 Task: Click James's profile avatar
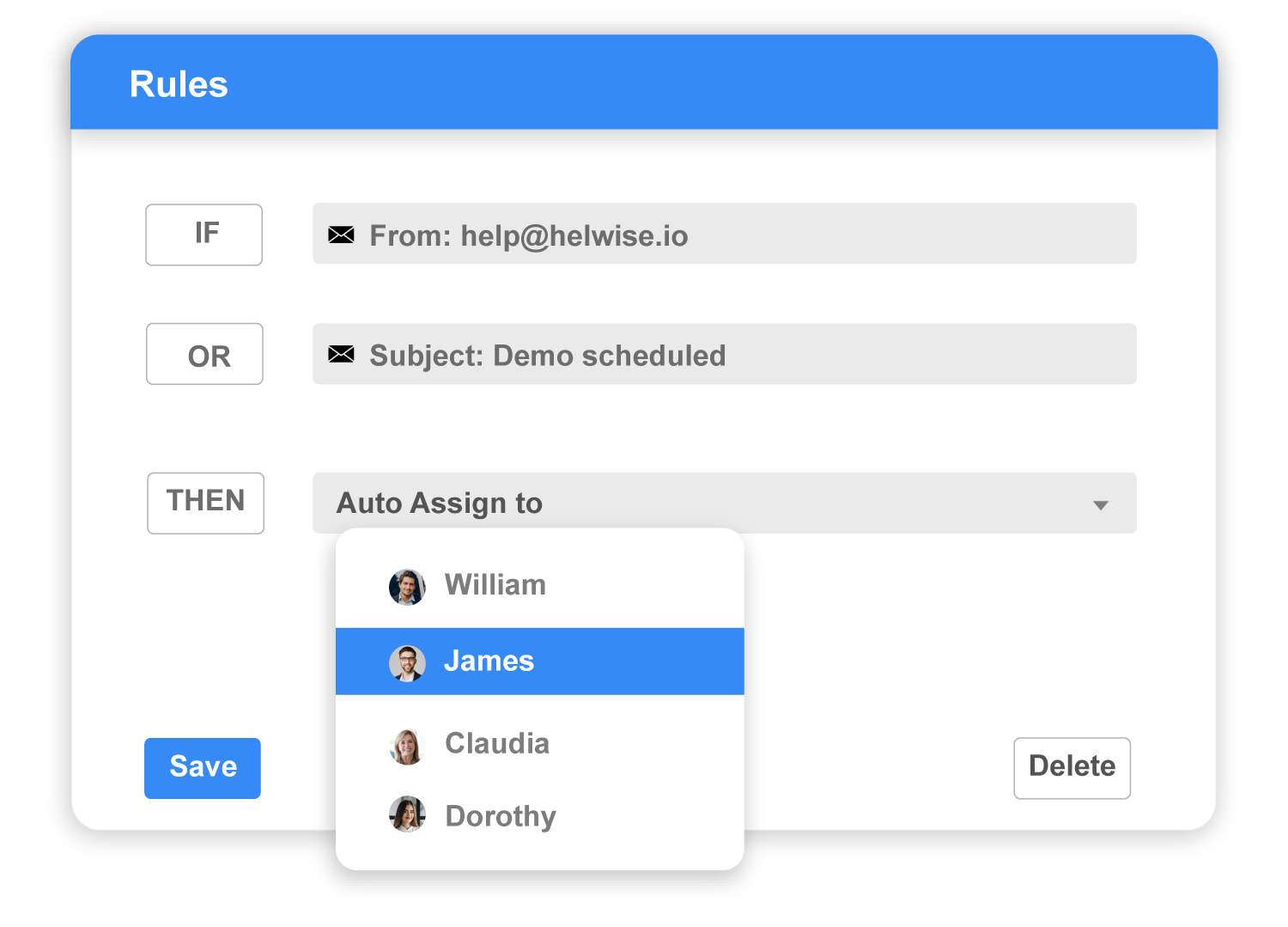coord(407,662)
